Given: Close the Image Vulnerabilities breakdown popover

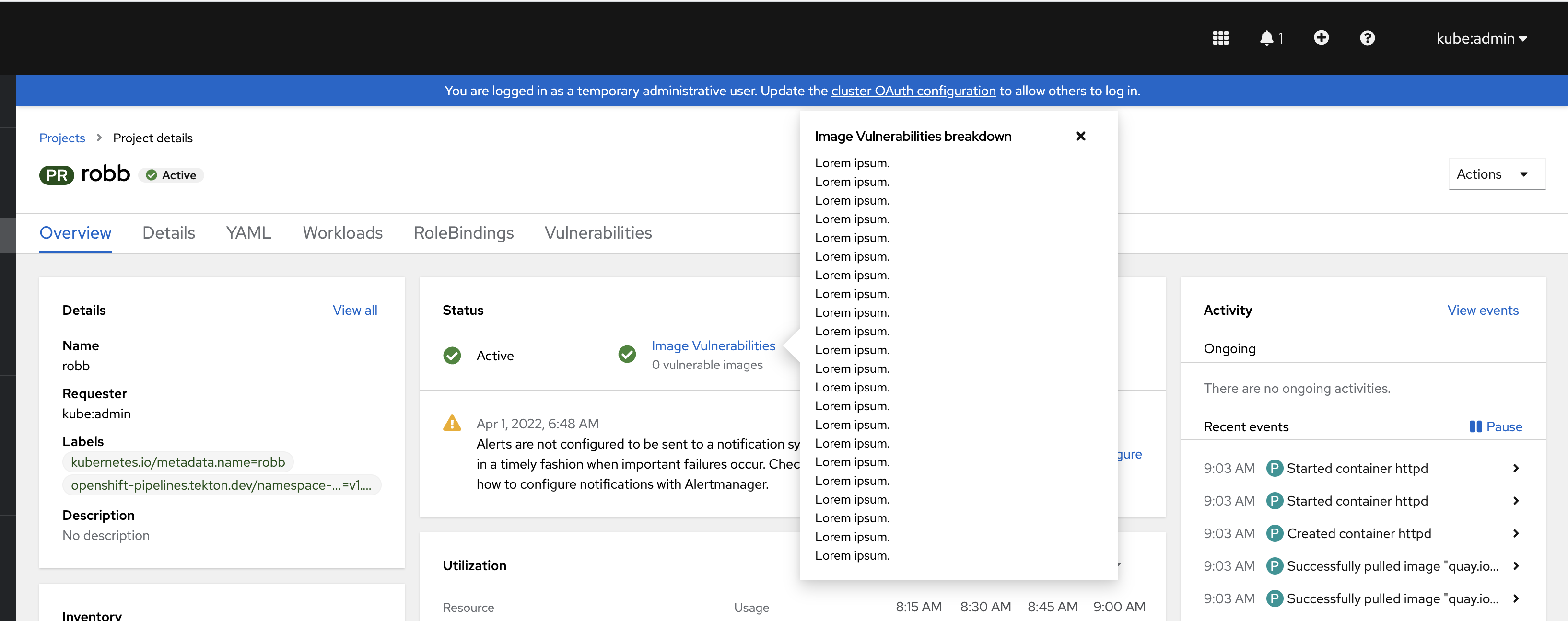Looking at the screenshot, I should tap(1080, 136).
